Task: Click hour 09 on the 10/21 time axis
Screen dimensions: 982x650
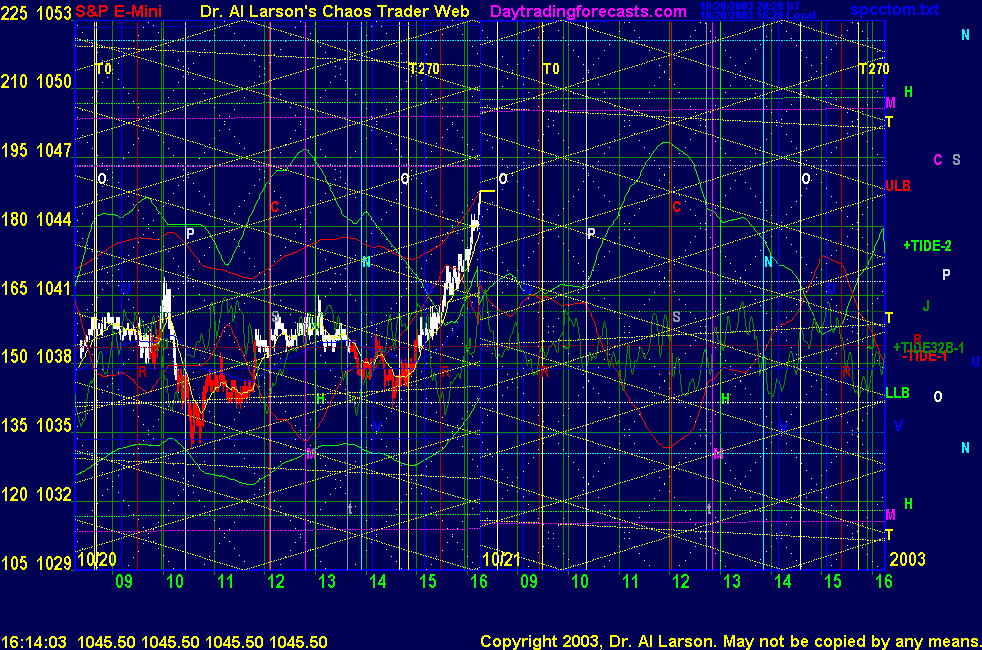Action: point(529,582)
